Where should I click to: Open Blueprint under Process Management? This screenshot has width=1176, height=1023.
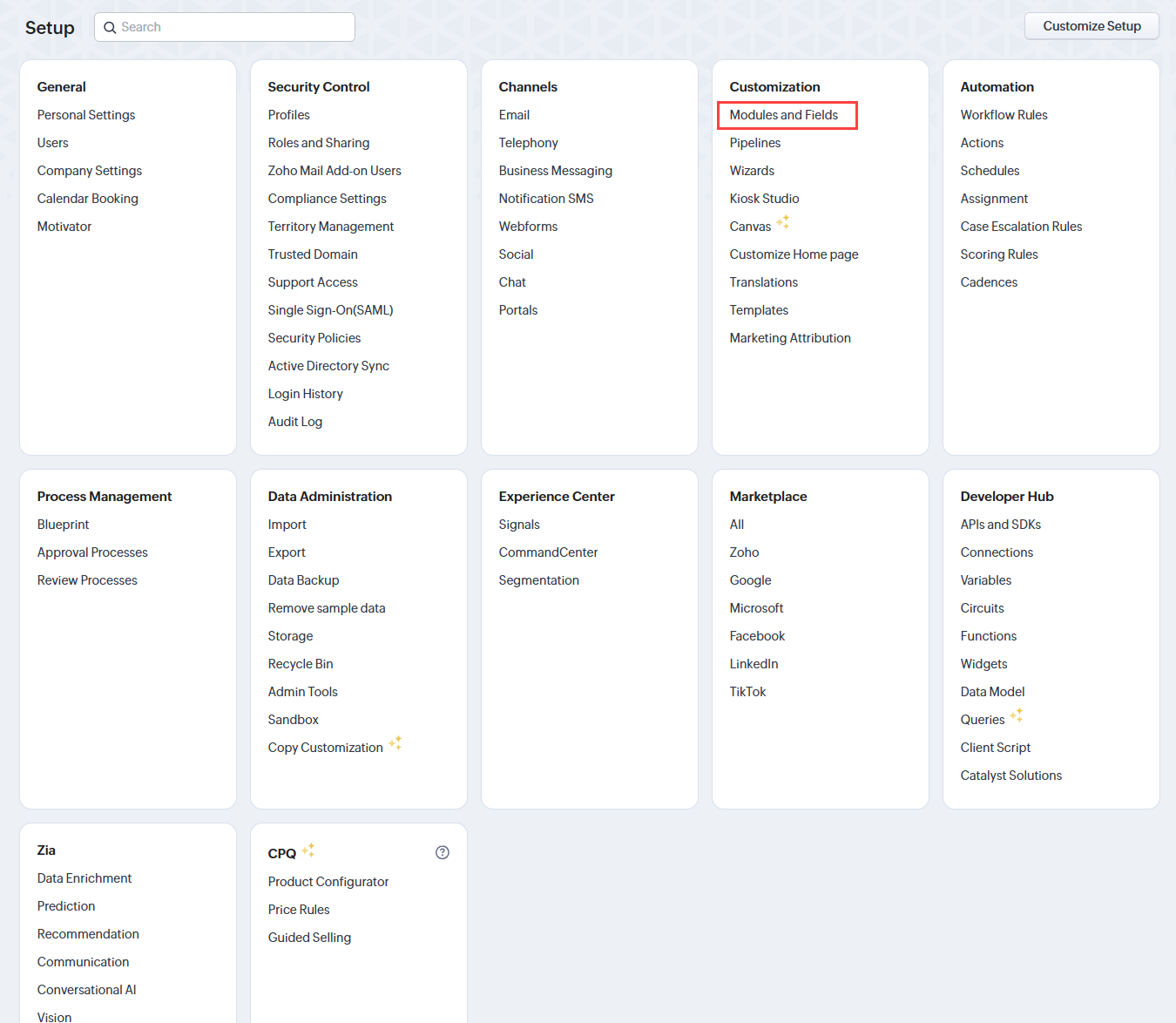tap(64, 525)
